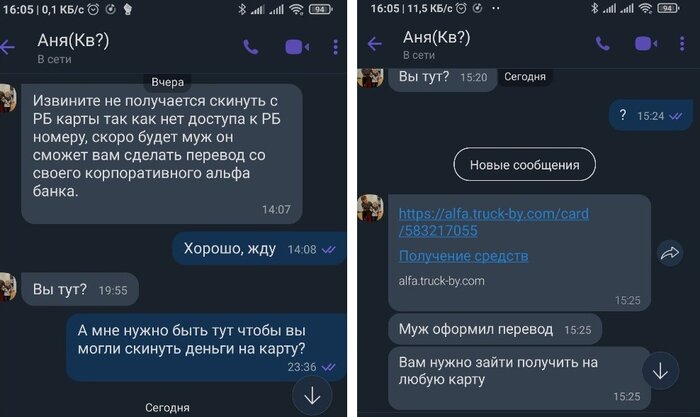Tap the "Новые сообщения" pill button

click(x=525, y=164)
